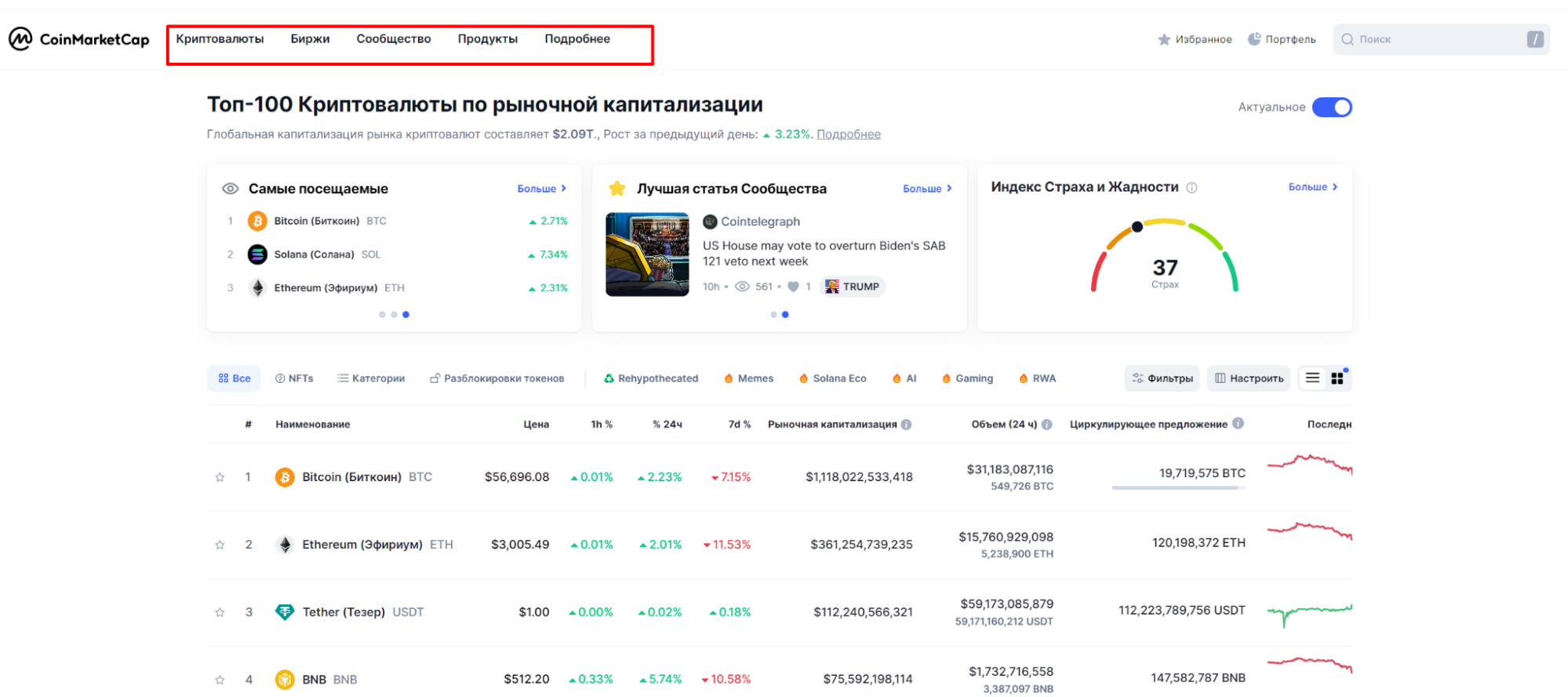The height and width of the screenshot is (697, 1568).
Task: Open Bitcoin (Биткоин) name in table row 1
Action: [x=351, y=477]
